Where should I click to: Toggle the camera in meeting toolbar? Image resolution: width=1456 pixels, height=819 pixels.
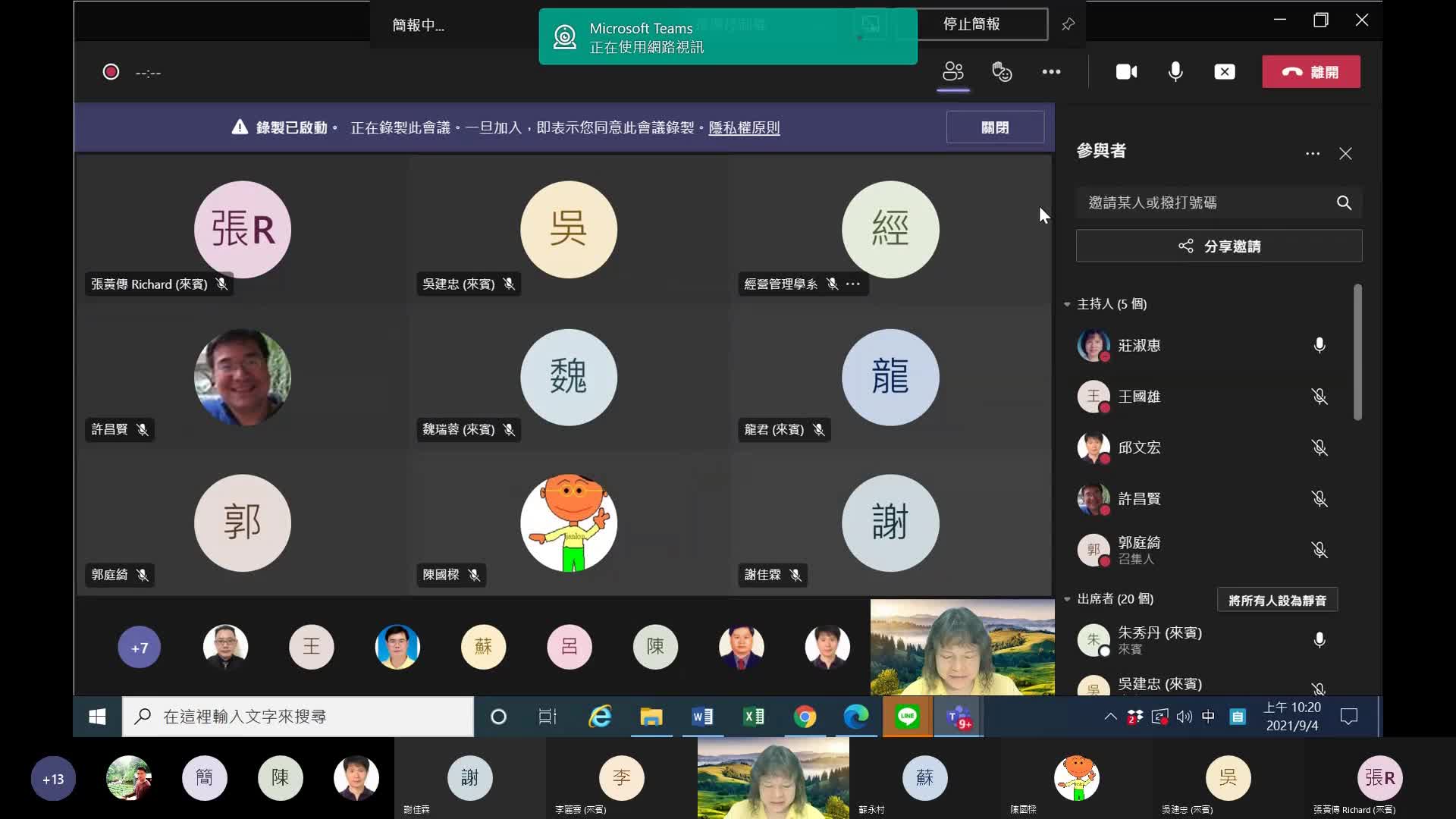coord(1126,72)
